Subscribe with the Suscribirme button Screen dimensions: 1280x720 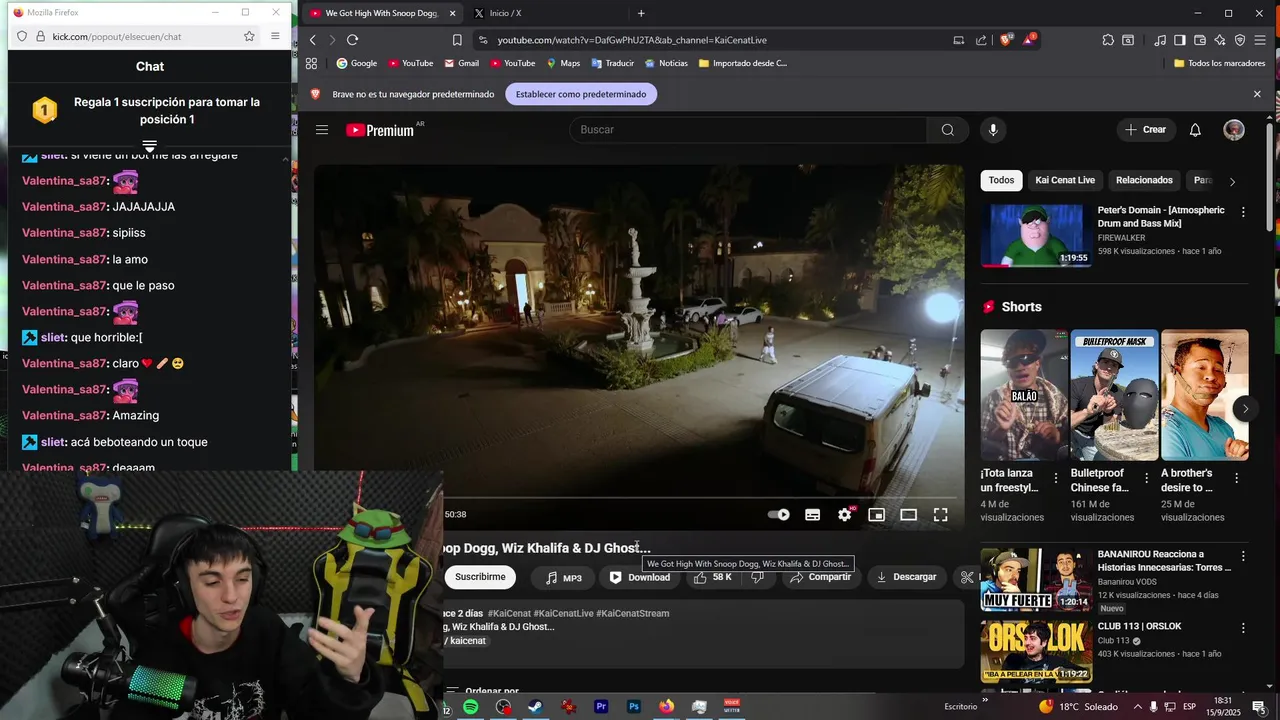coord(480,577)
